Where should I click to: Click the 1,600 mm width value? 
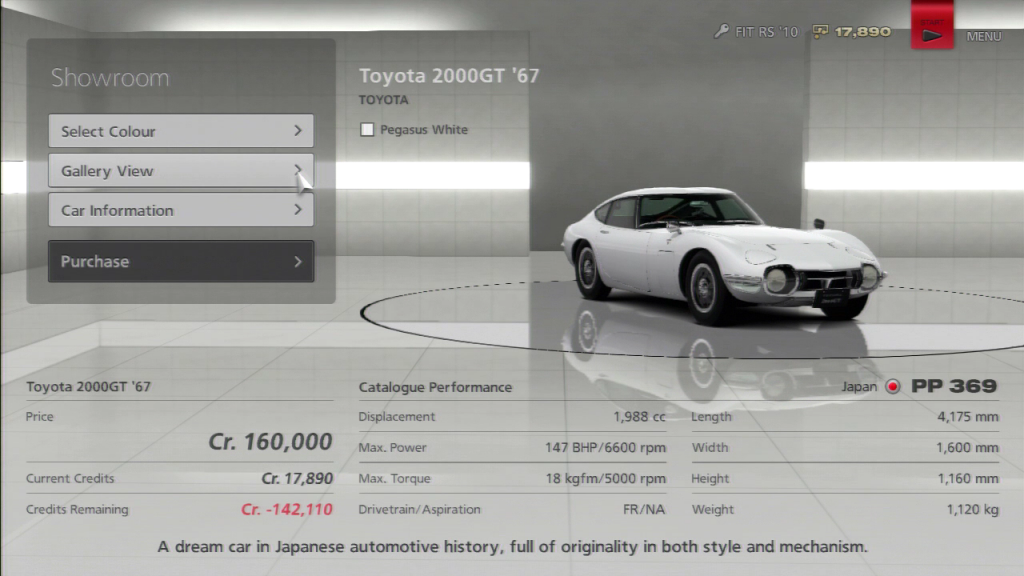(x=967, y=447)
